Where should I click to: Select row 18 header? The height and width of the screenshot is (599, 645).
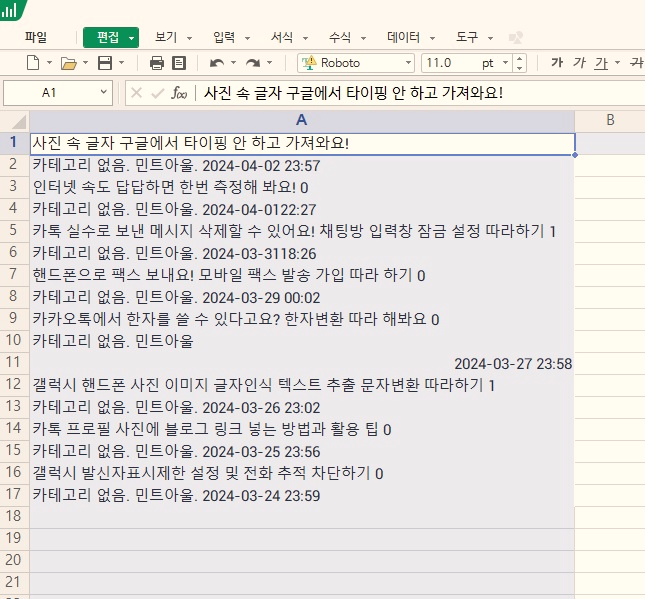tap(14, 517)
